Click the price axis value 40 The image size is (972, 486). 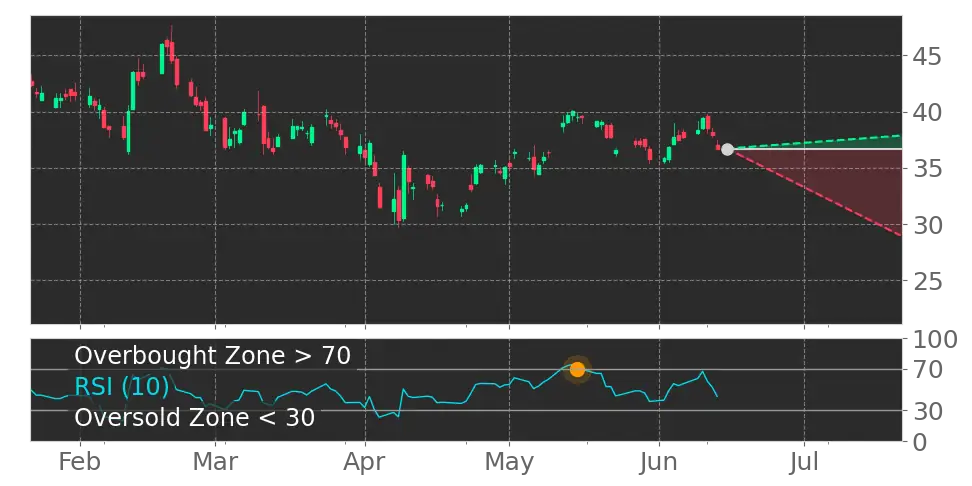(927, 113)
